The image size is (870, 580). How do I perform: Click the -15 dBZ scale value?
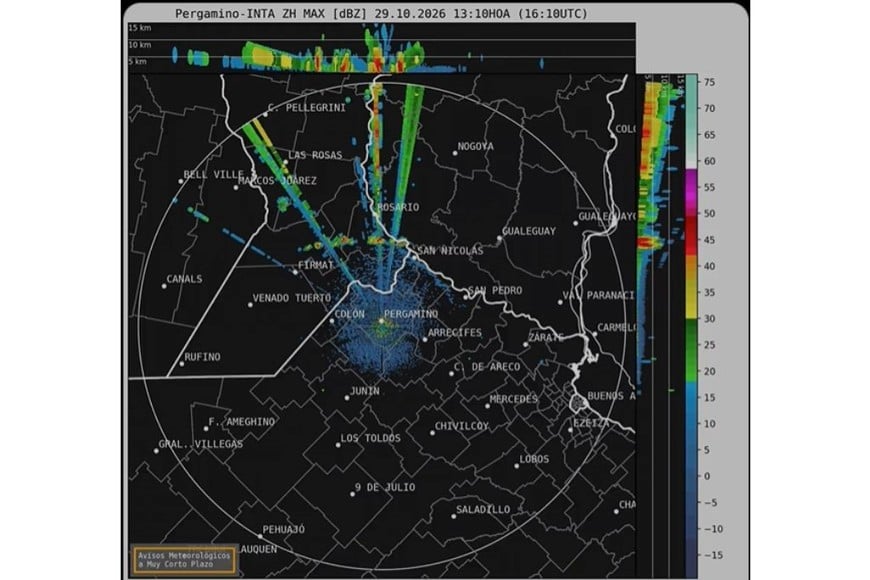pyautogui.click(x=714, y=556)
